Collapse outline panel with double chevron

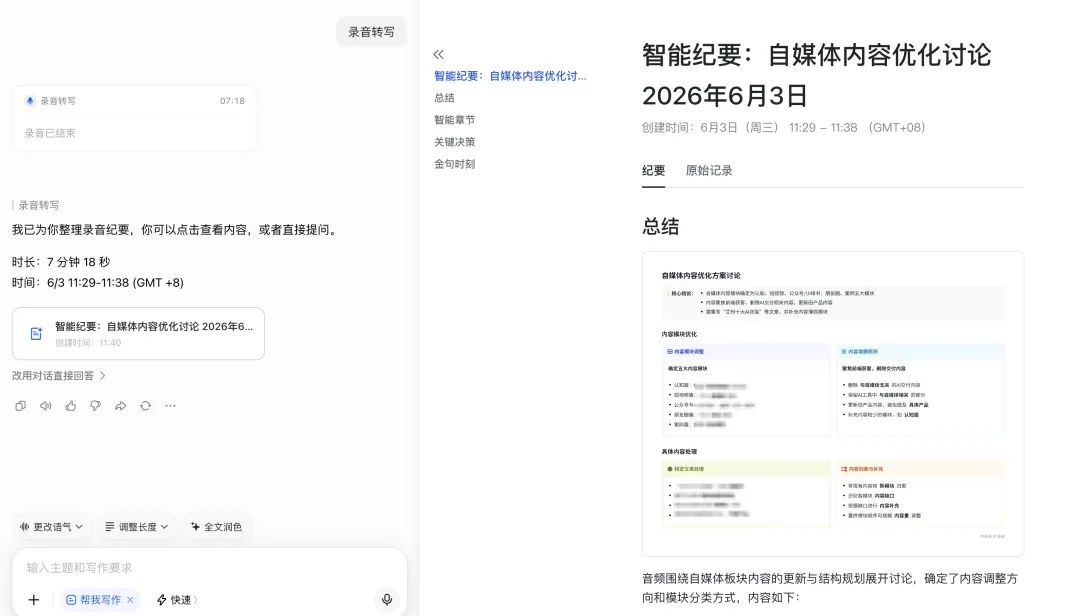[x=439, y=54]
